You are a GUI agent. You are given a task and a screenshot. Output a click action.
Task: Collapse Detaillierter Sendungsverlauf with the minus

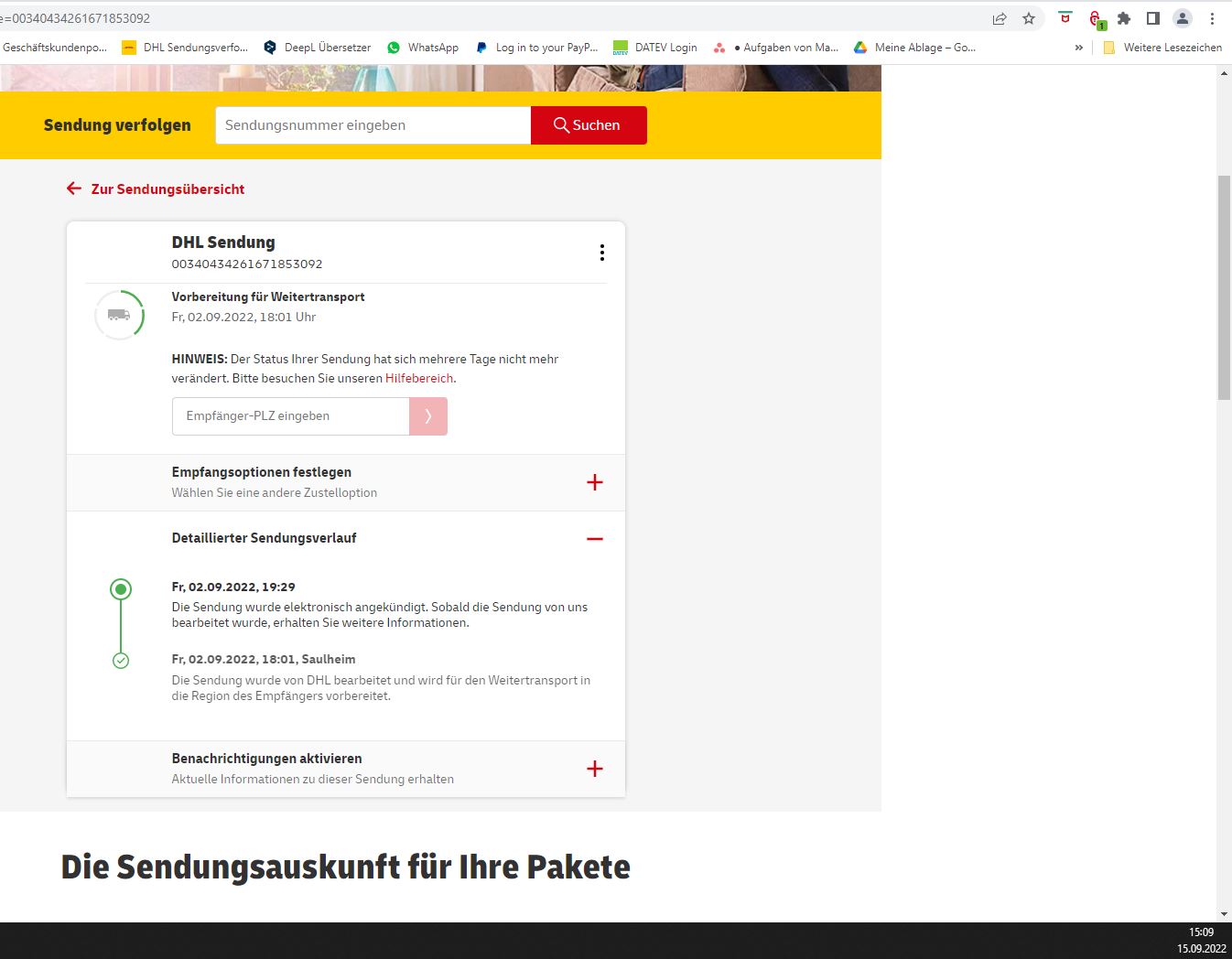595,539
